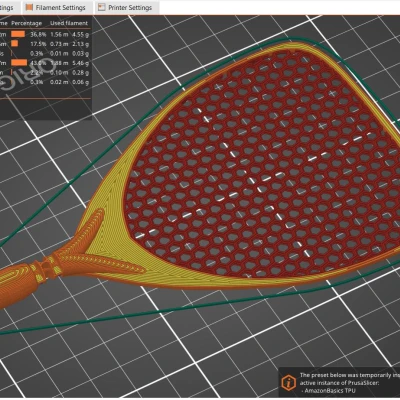
Task: Select the 36.8% percentage value
Action: click(x=38, y=34)
